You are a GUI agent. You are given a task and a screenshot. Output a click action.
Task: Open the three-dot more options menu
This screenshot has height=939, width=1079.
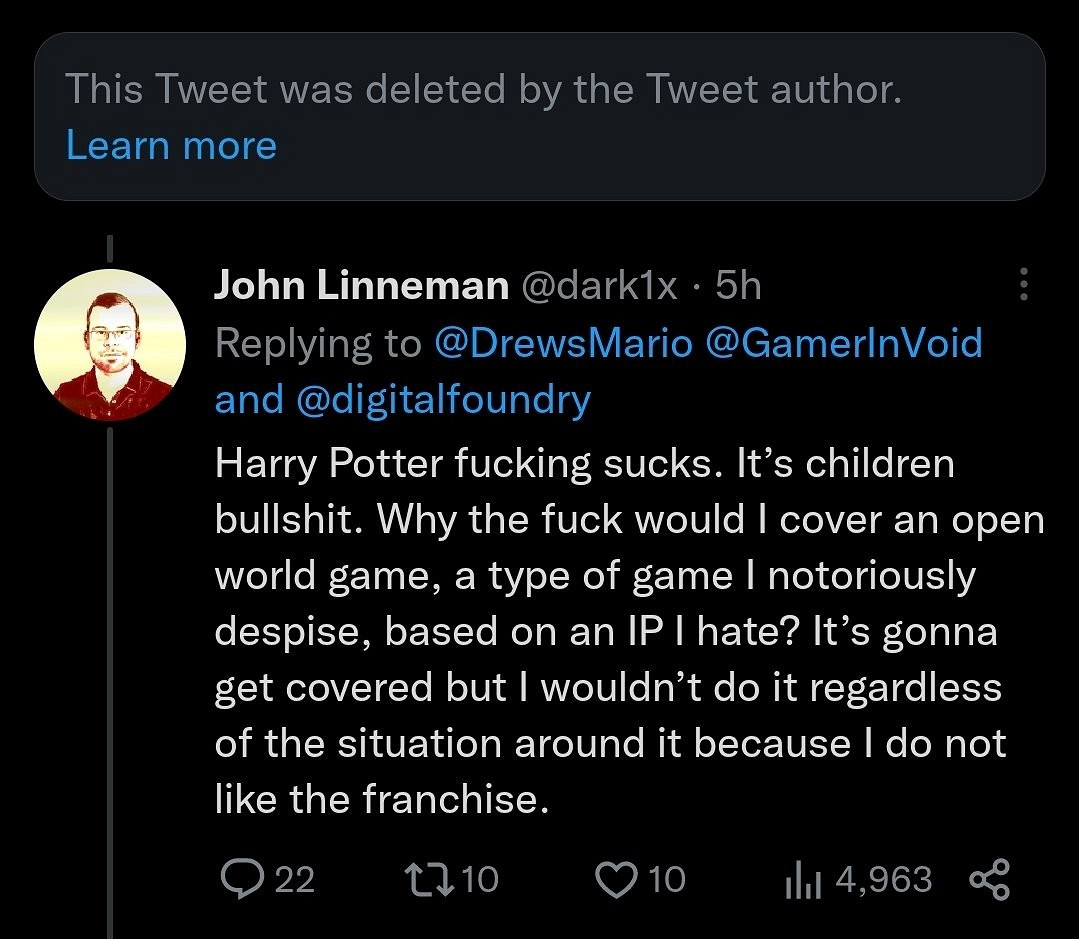click(x=1022, y=285)
